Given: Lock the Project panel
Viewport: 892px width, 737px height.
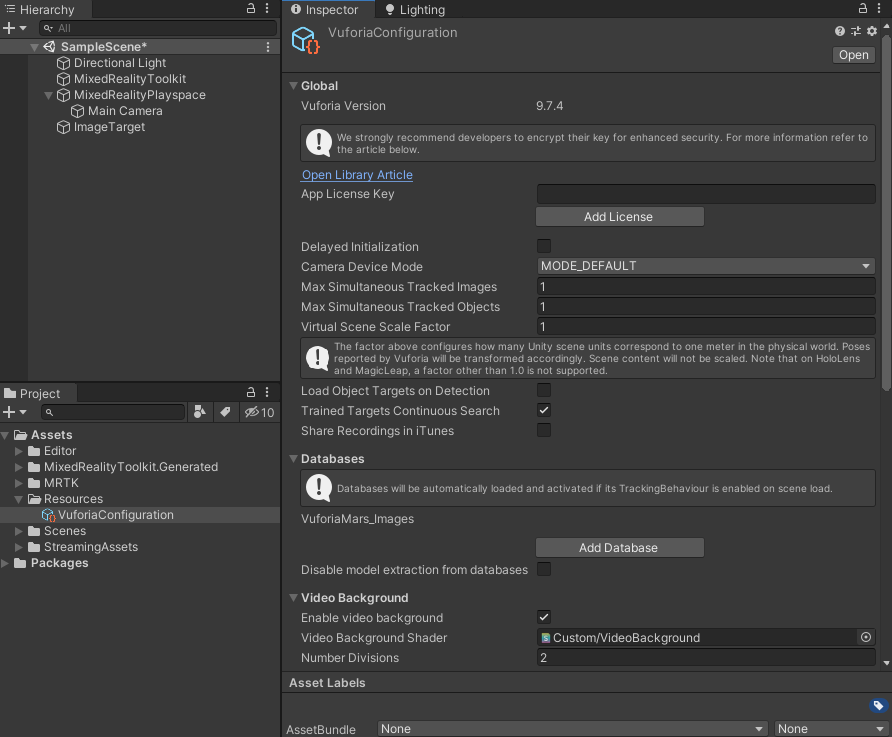Looking at the screenshot, I should click(x=251, y=392).
